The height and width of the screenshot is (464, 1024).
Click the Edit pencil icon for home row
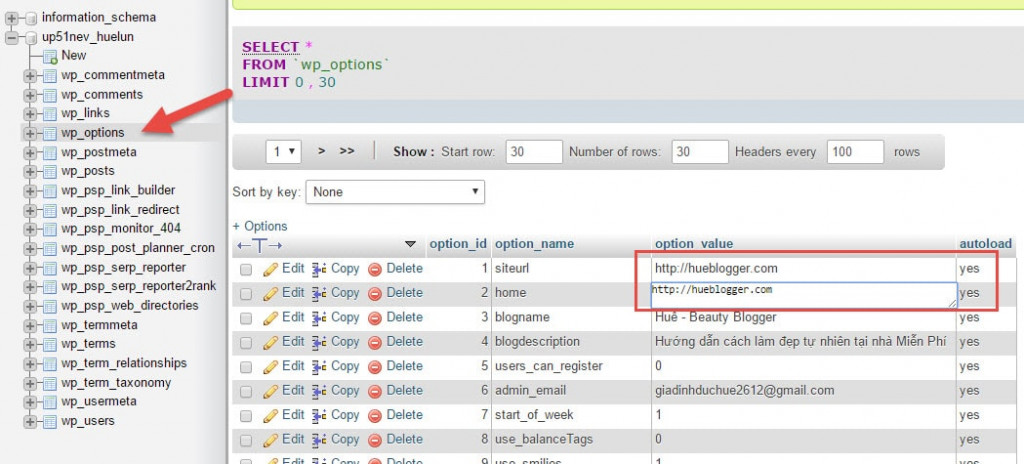[x=270, y=293]
